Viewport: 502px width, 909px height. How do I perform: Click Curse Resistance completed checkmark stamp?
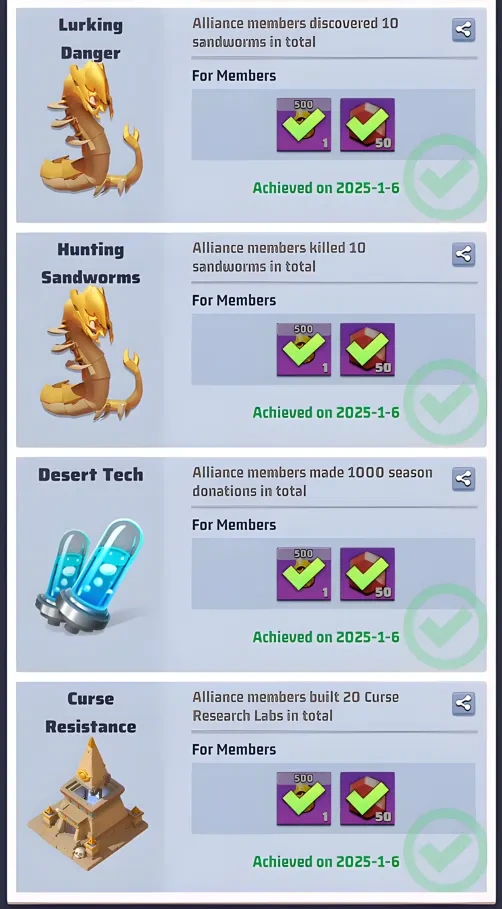coord(445,851)
